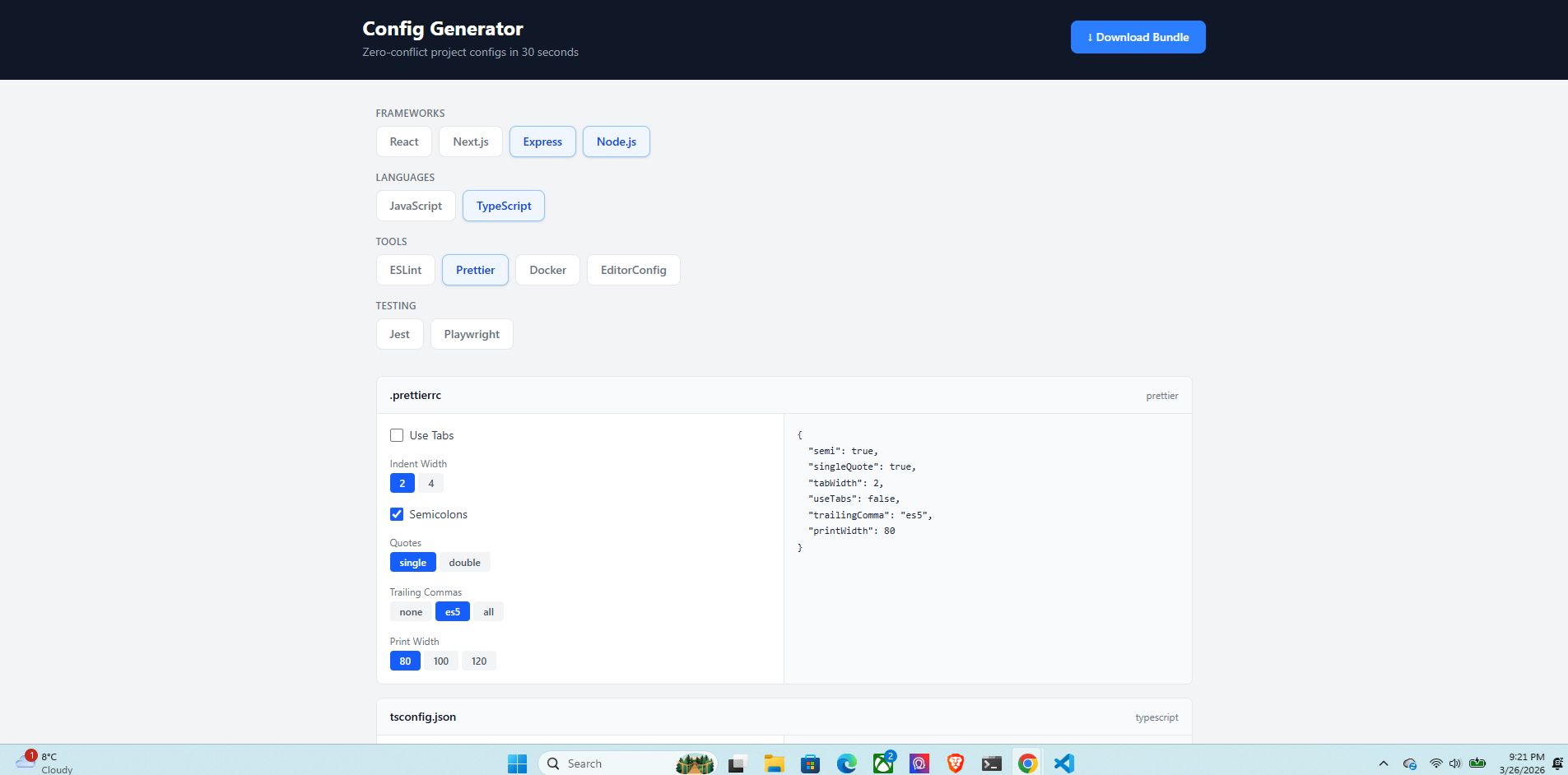Launch Microsoft Edge from the taskbar

point(846,763)
